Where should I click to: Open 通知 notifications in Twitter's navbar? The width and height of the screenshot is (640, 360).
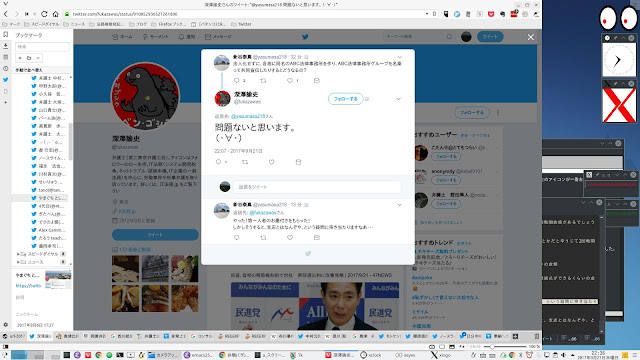[x=187, y=37]
